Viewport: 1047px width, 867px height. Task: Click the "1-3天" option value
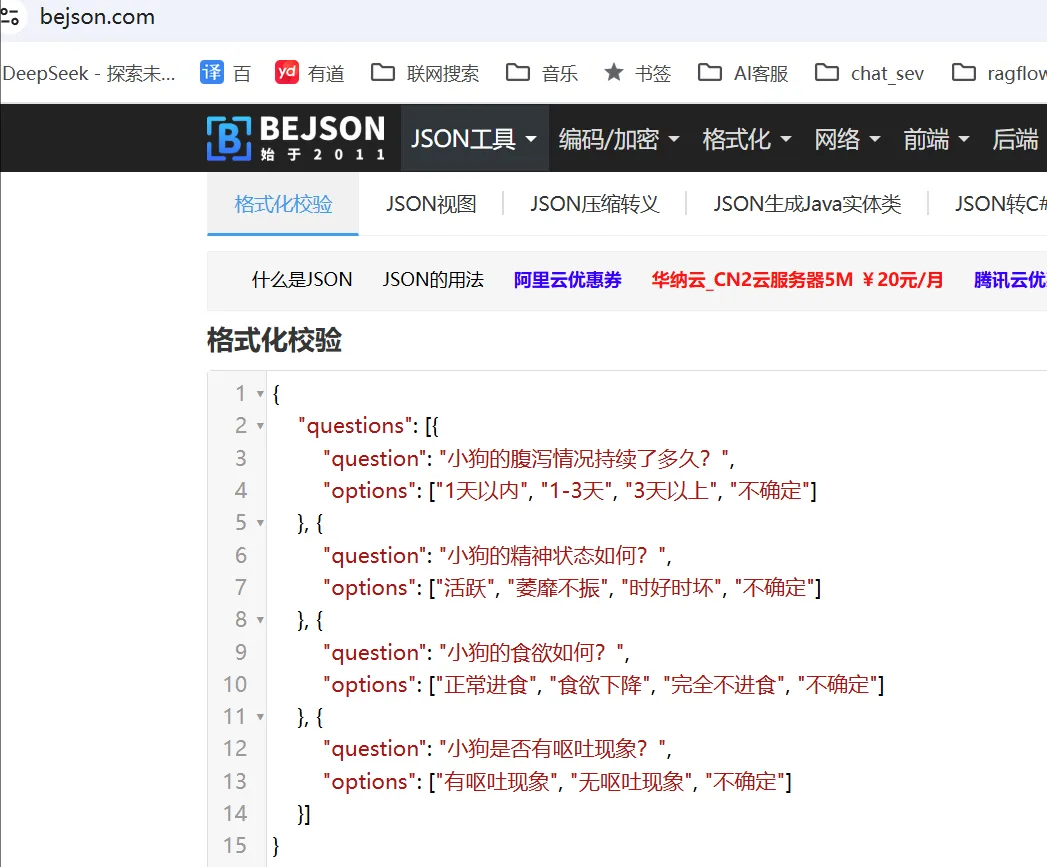577,491
